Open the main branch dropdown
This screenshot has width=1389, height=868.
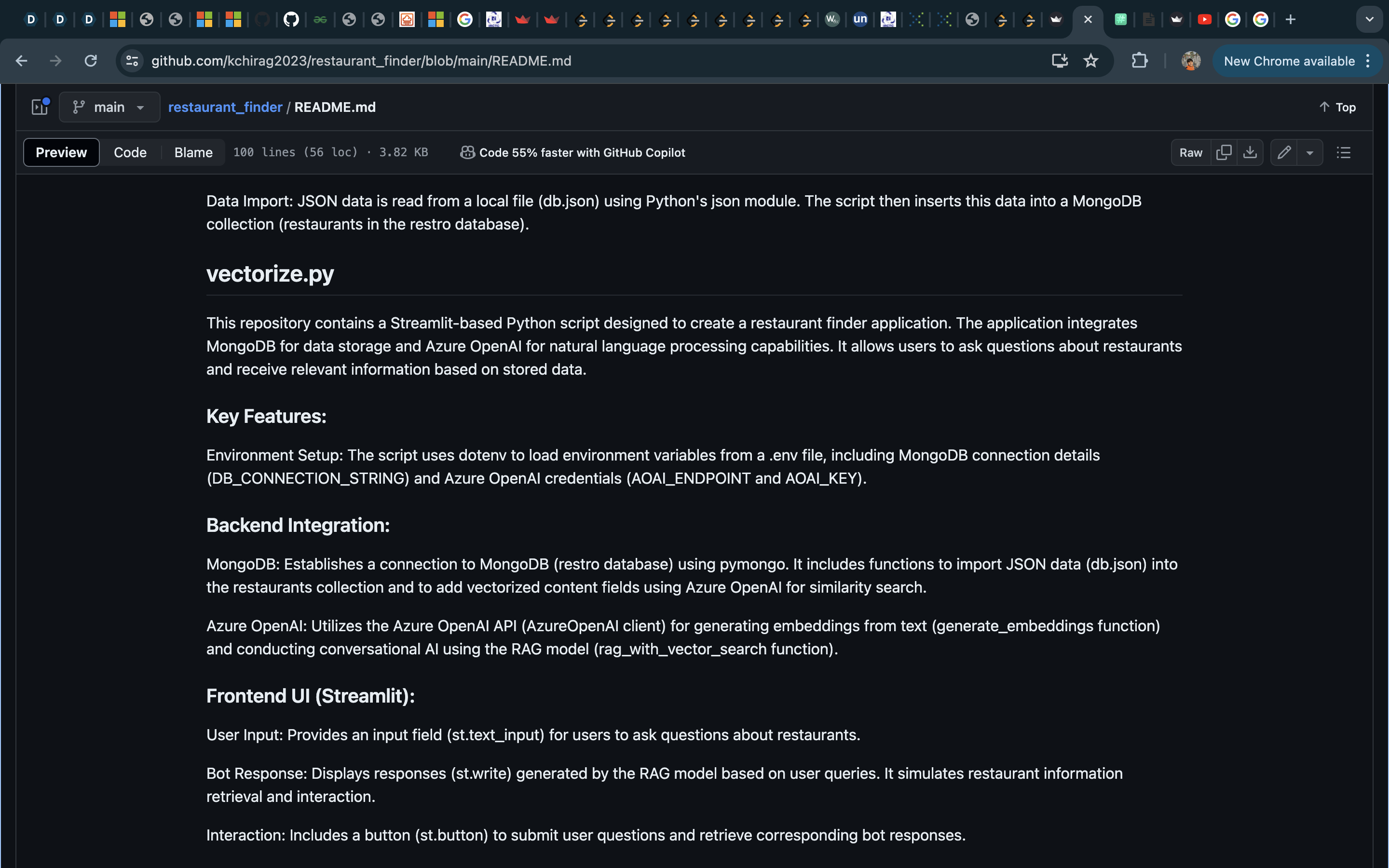point(109,108)
